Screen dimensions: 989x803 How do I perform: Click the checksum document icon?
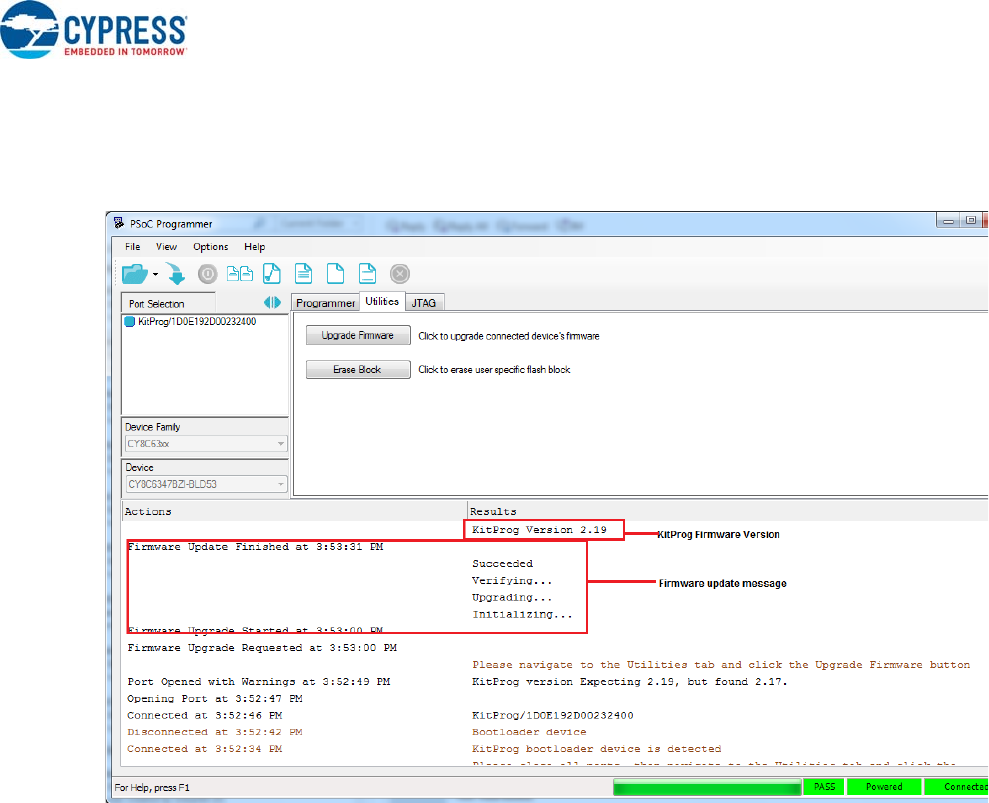point(272,273)
